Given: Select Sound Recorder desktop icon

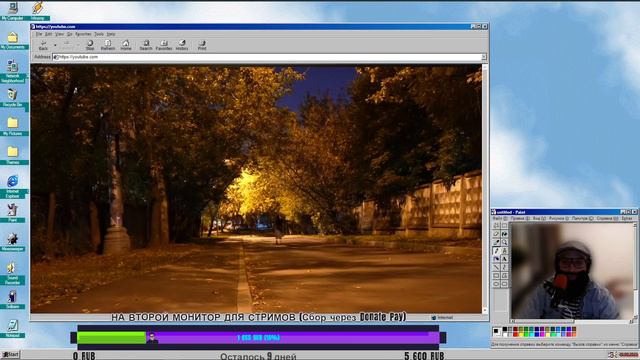Looking at the screenshot, I should pos(13,273).
